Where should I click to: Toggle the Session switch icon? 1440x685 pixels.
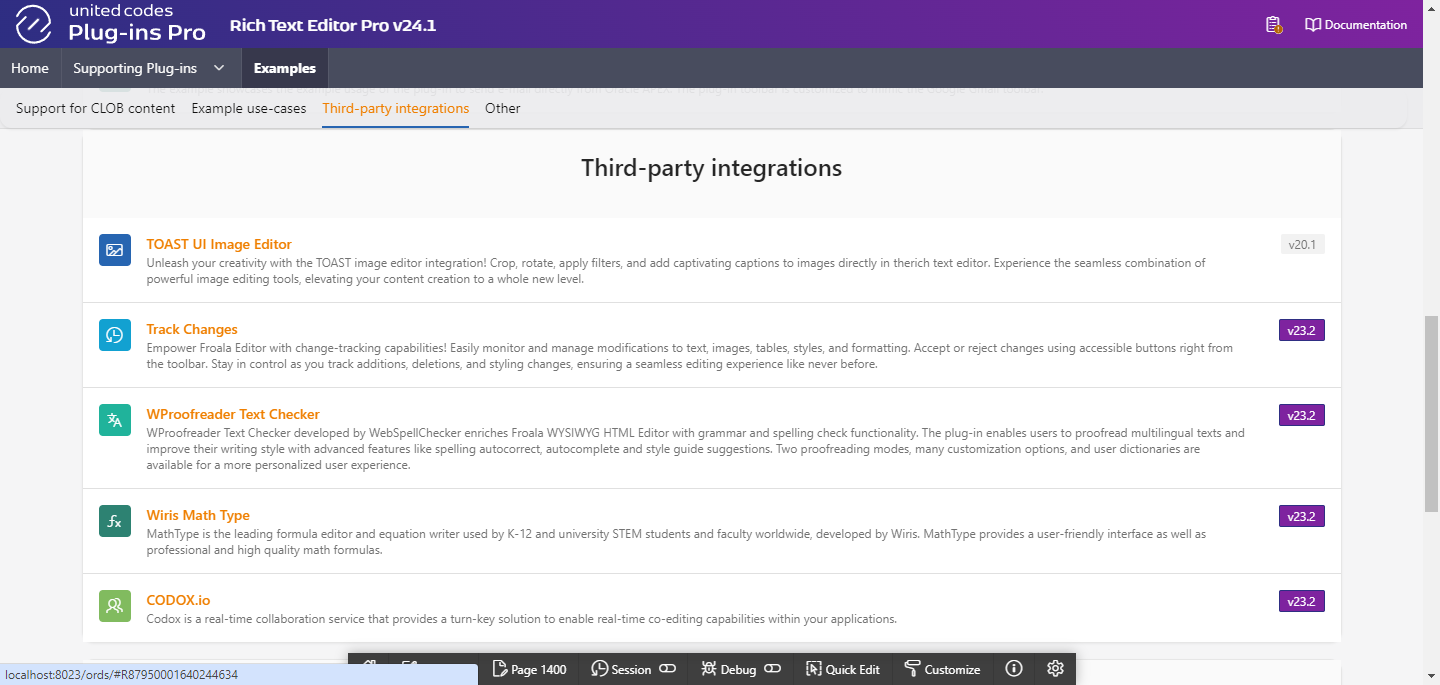(667, 669)
